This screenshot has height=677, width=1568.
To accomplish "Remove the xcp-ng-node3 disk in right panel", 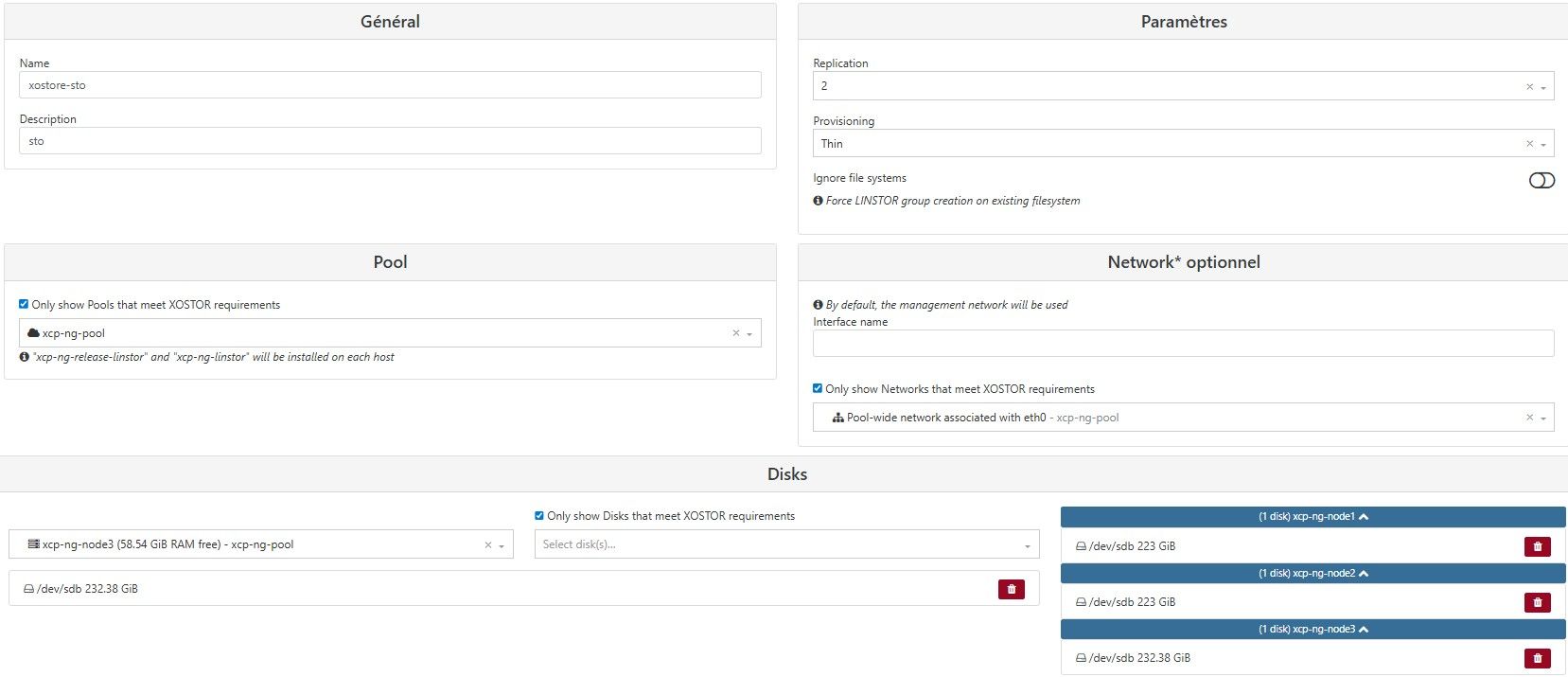I will tap(1537, 658).
